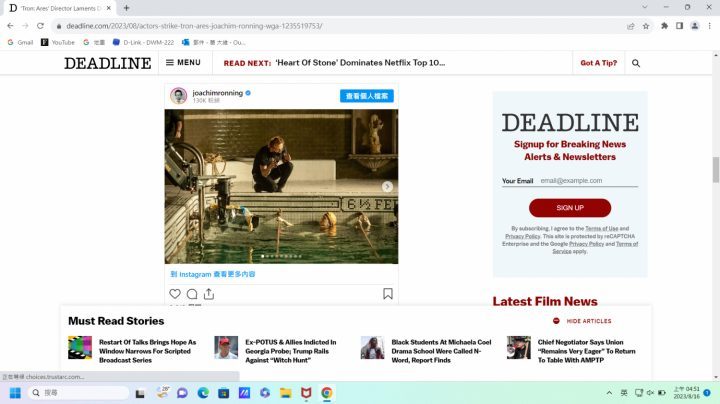This screenshot has height=404, width=720.
Task: Open the Privacy Policy link under signup
Action: [x=523, y=236]
